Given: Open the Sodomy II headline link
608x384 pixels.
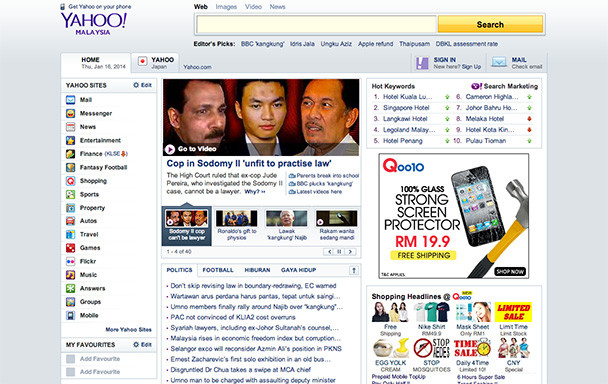Looking at the screenshot, I should tap(249, 163).
